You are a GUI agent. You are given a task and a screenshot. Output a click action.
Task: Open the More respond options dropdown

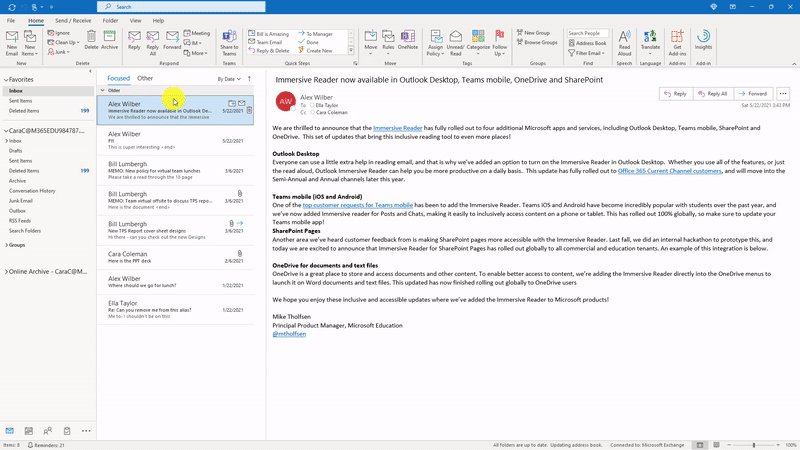[196, 53]
